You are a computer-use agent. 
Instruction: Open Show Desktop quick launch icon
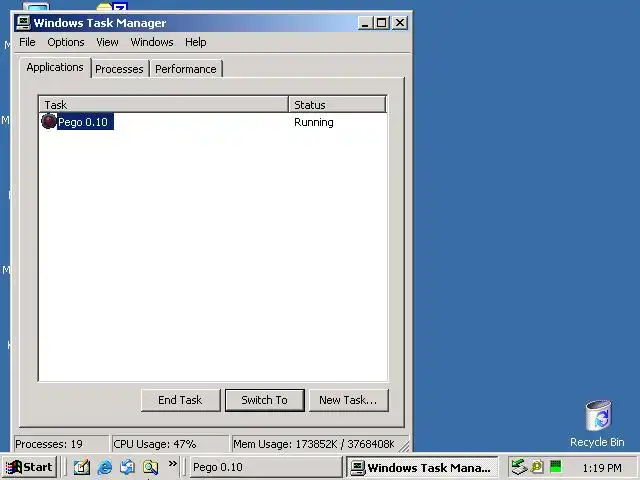click(82, 467)
